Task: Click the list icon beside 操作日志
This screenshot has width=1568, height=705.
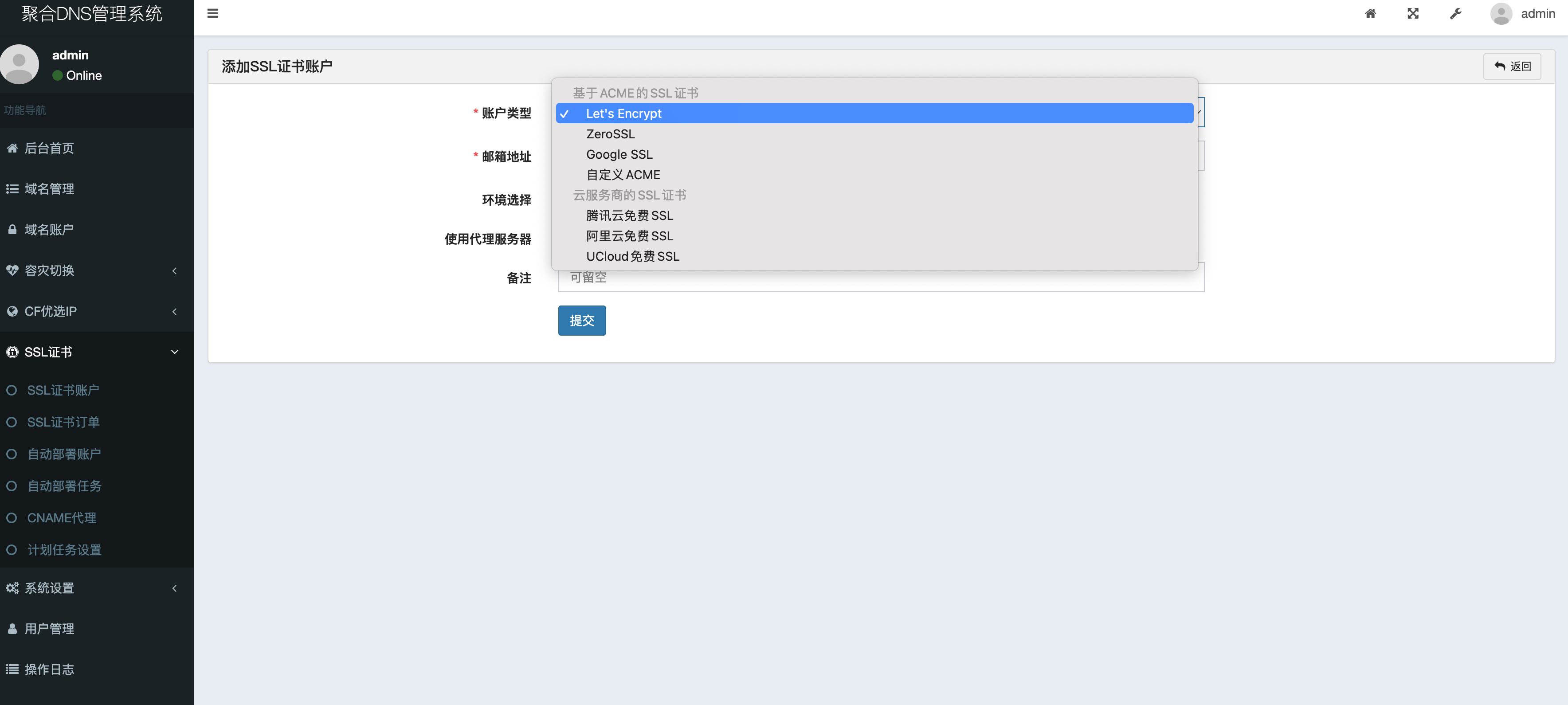Action: tap(12, 670)
